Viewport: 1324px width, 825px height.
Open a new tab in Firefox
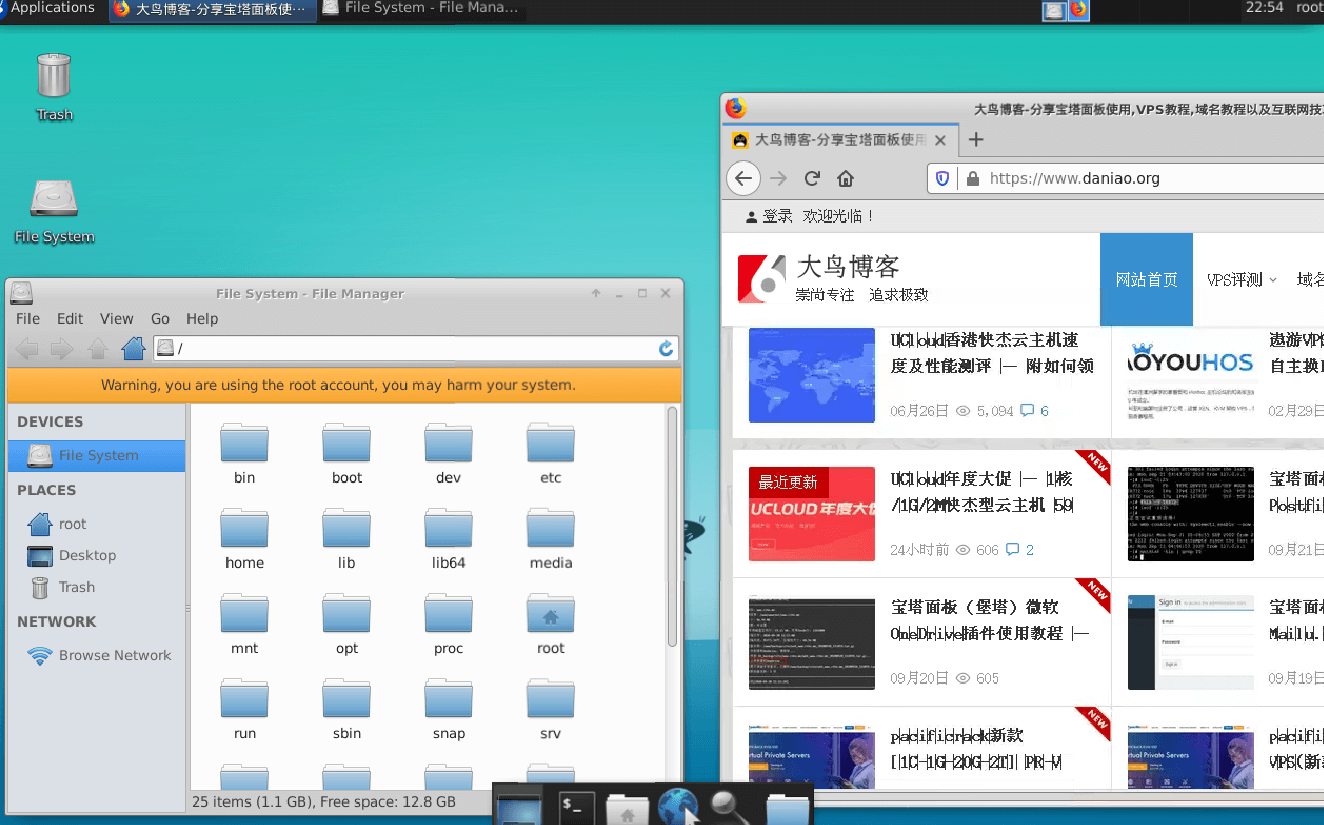(977, 139)
